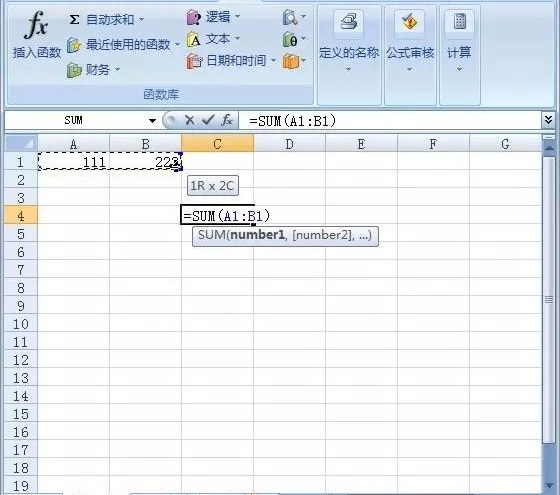Open the Lookup and Reference functions icon

coord(290,17)
